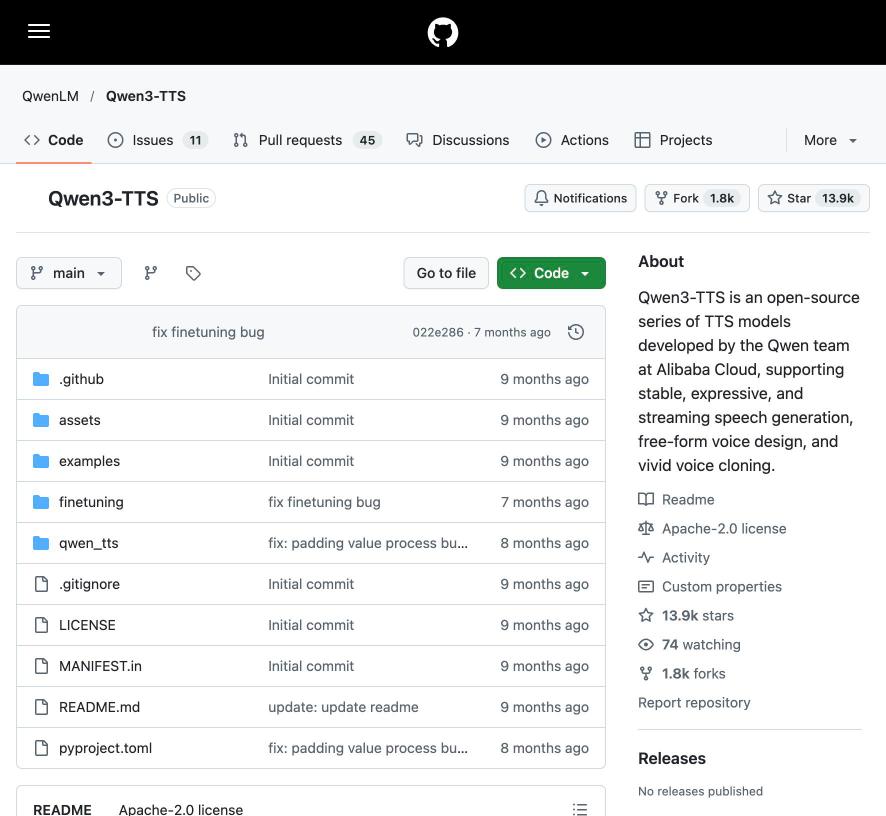
Task: Open the examples folder name
Action: tap(89, 461)
